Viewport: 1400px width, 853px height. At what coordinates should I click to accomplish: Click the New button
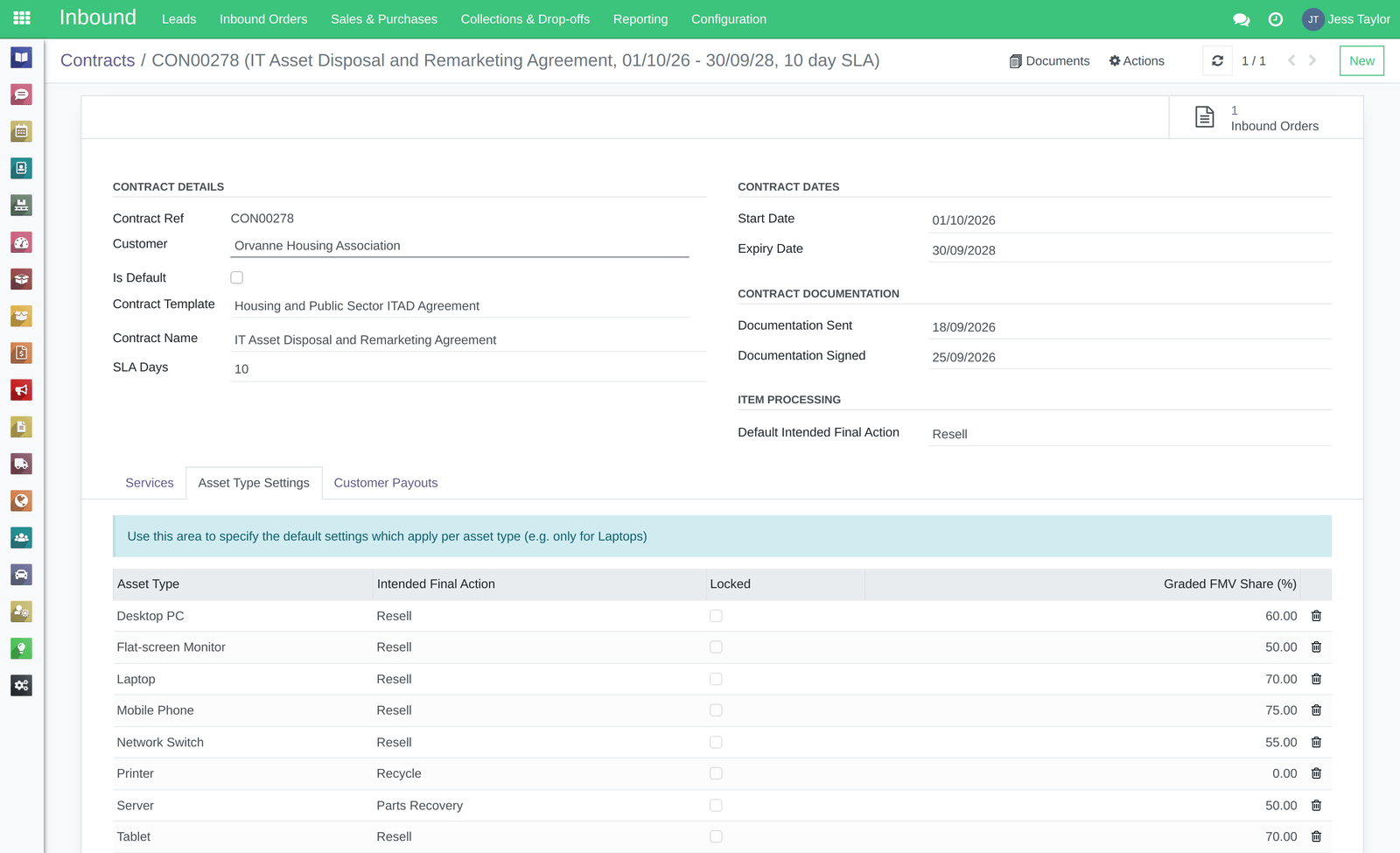coord(1361,60)
